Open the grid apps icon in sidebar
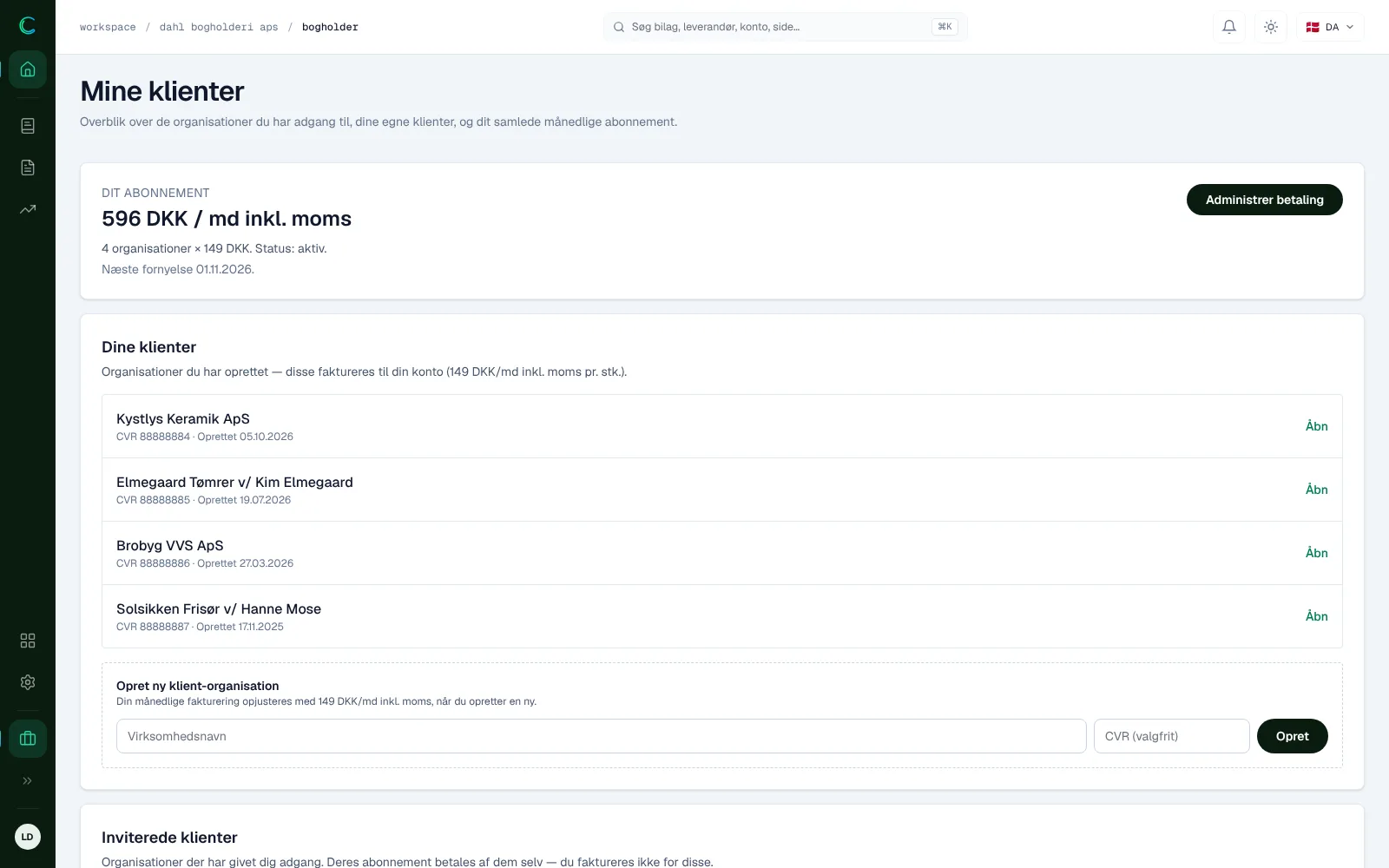The width and height of the screenshot is (1389, 868). 28,641
